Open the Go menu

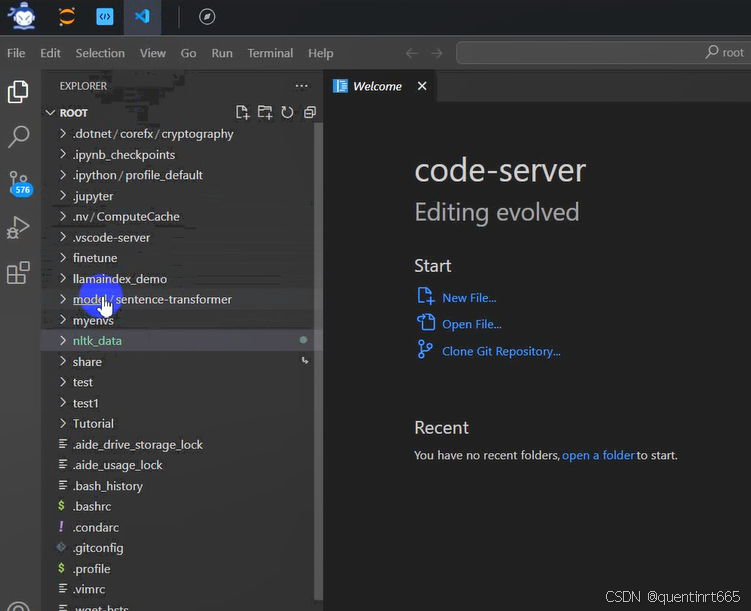tap(188, 53)
